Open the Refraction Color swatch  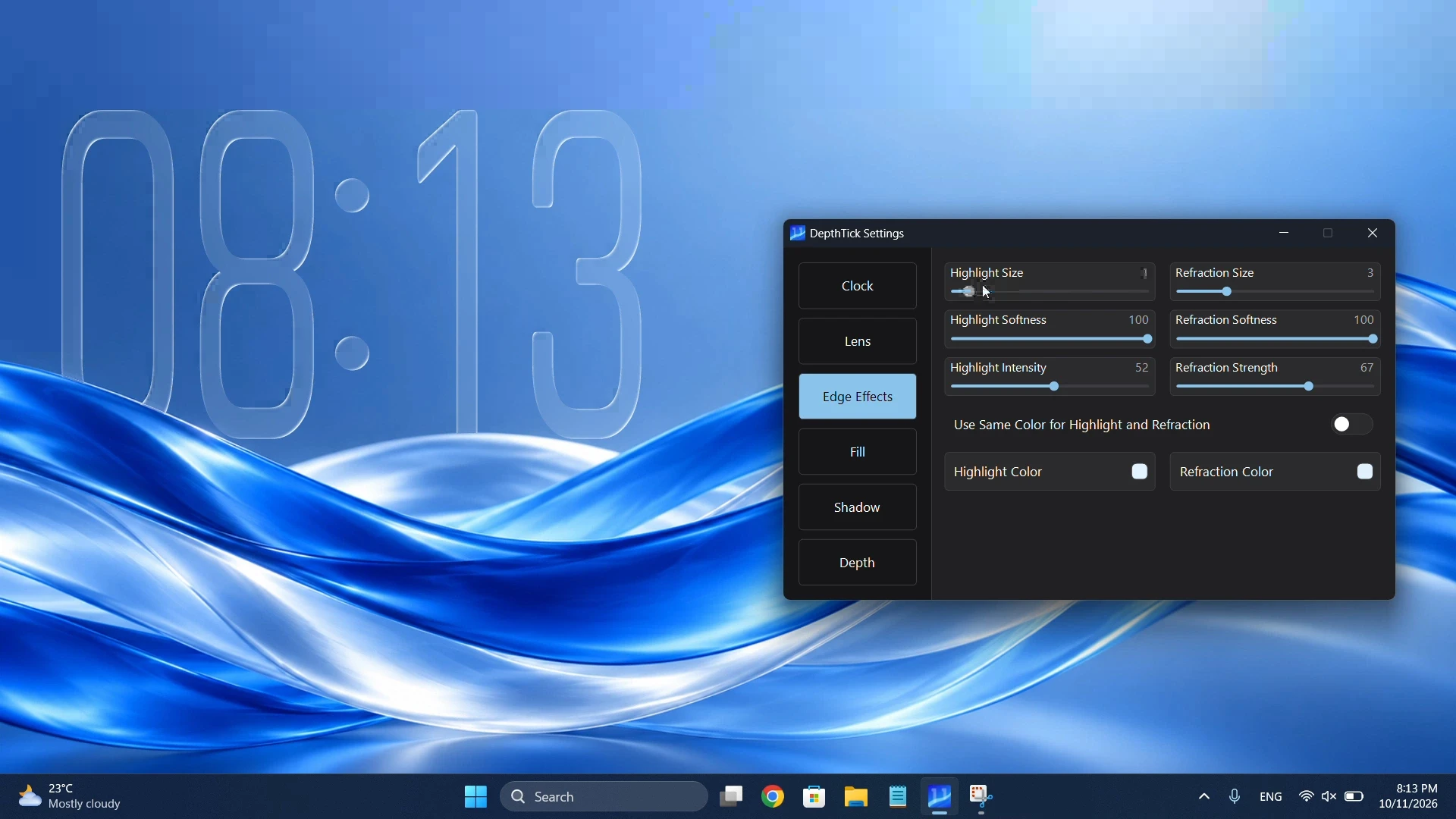pos(1365,472)
